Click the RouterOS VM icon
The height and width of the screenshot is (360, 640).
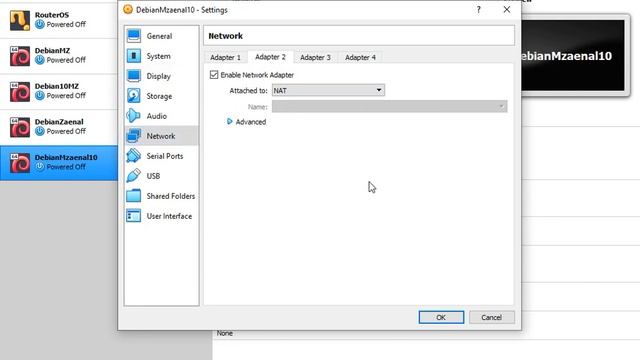coord(20,20)
